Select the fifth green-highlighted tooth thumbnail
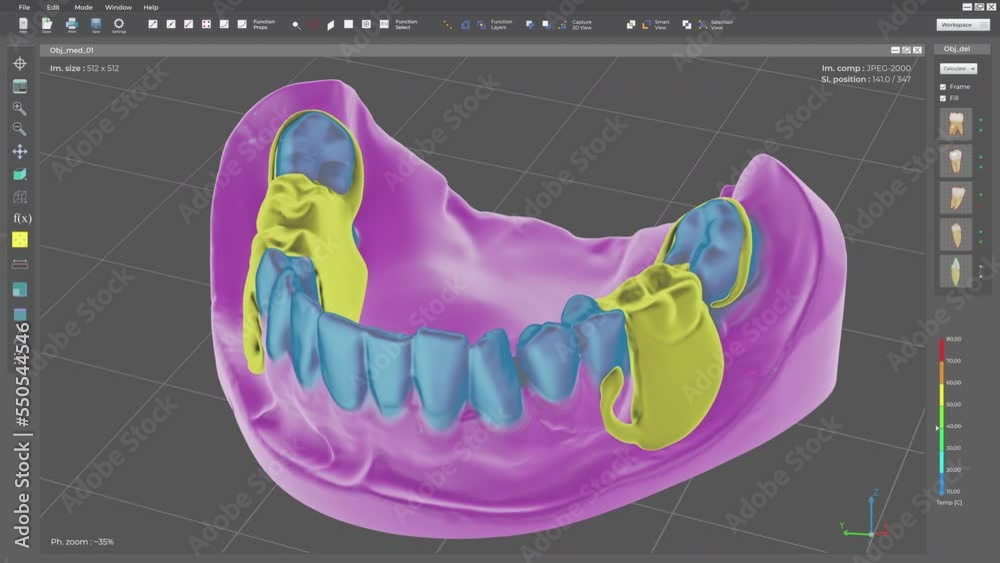This screenshot has height=563, width=1000. [955, 271]
